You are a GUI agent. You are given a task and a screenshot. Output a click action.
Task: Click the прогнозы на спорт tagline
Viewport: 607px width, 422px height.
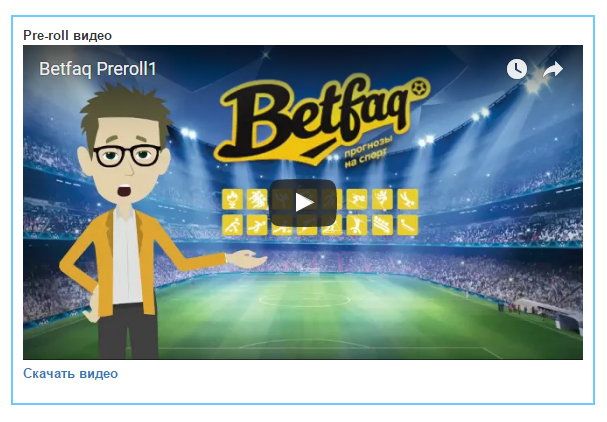pos(368,152)
